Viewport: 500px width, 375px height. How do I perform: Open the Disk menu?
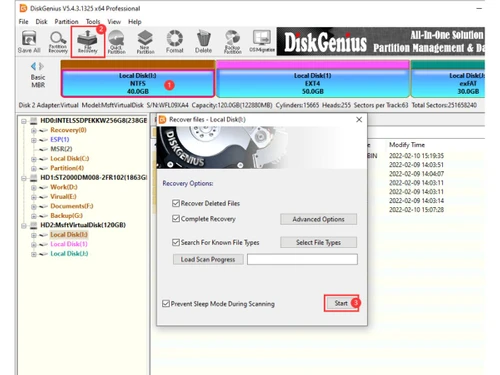(41, 22)
